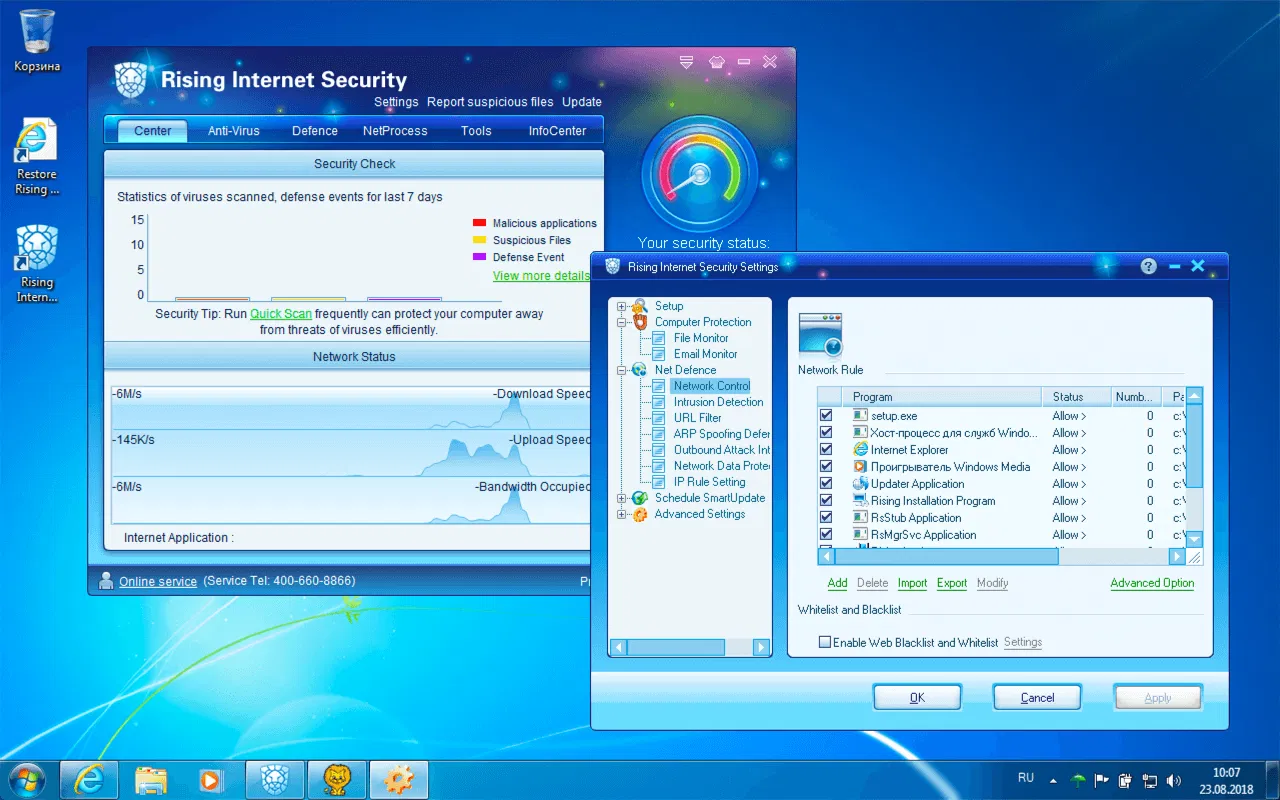Screen dimensions: 1280x800
Task: Collapse the Net Defence tree branch
Action: [x=623, y=369]
